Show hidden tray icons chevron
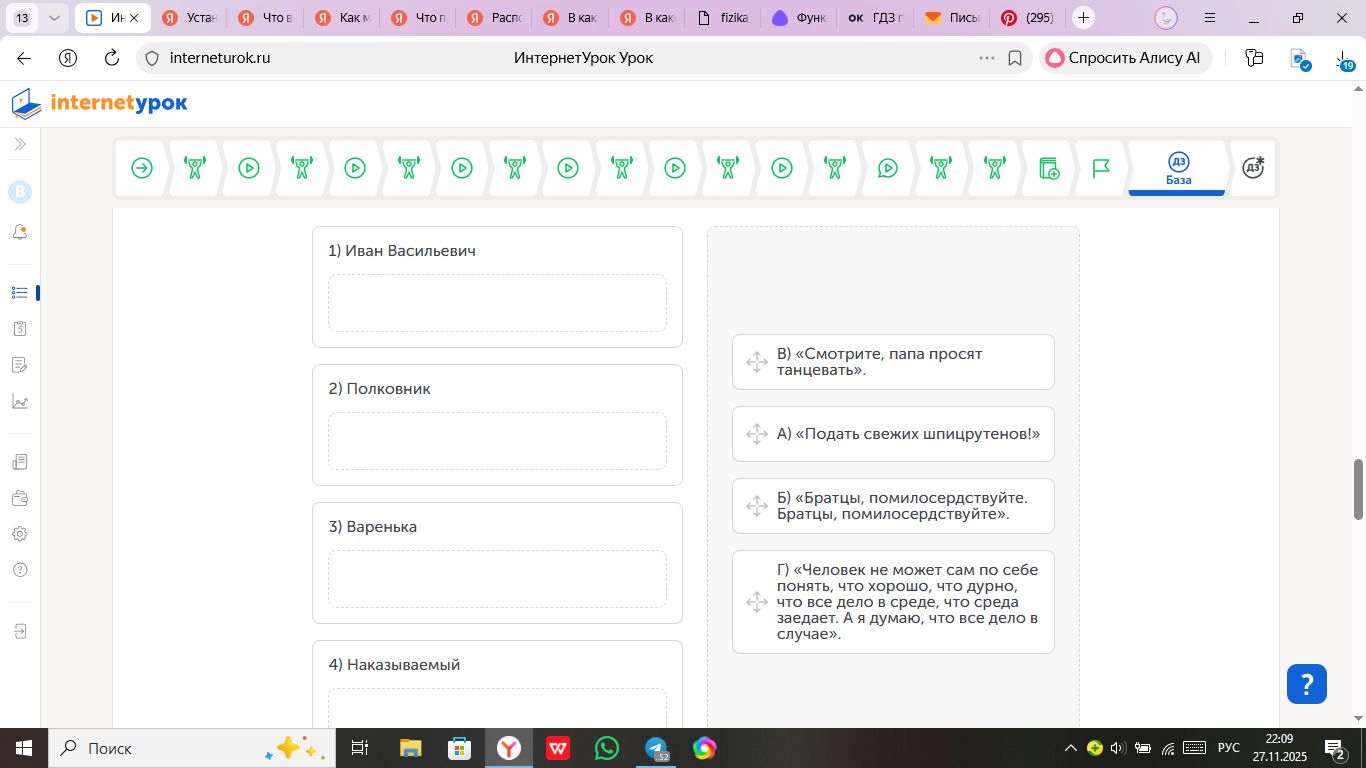 point(1070,748)
